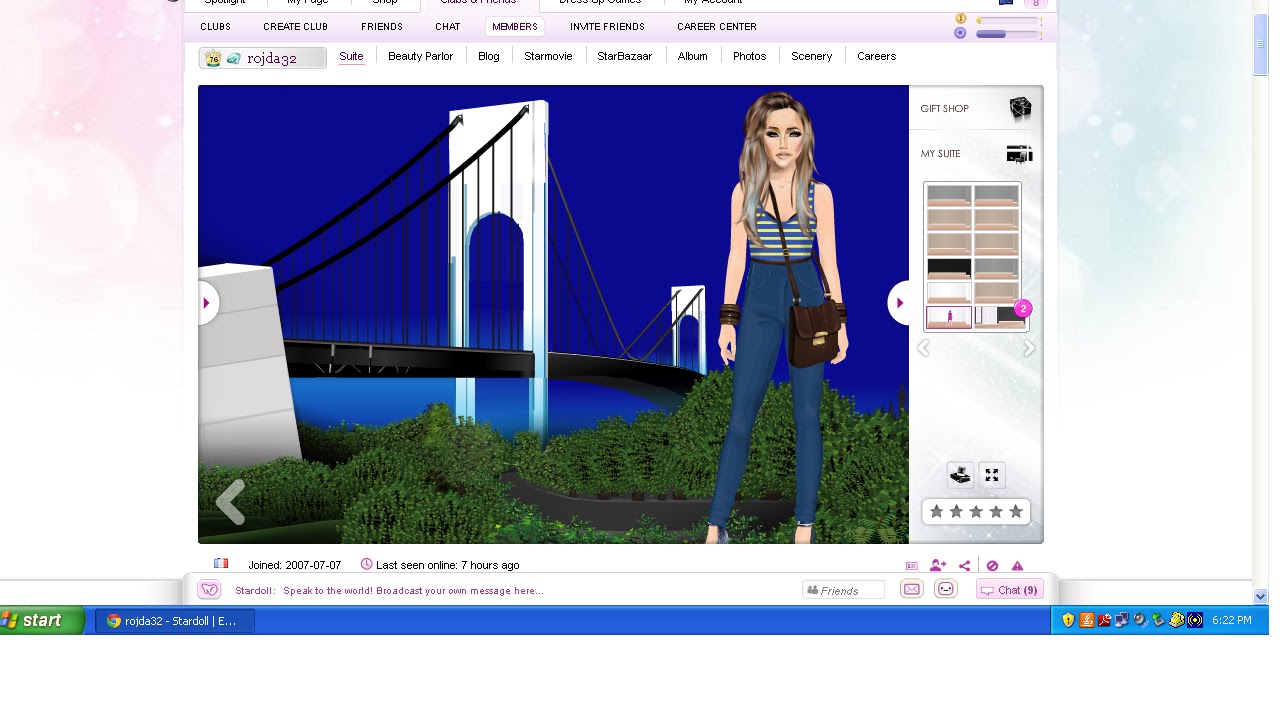Image resolution: width=1280 pixels, height=720 pixels.
Task: Open the Friends submenu item
Action: (x=382, y=27)
